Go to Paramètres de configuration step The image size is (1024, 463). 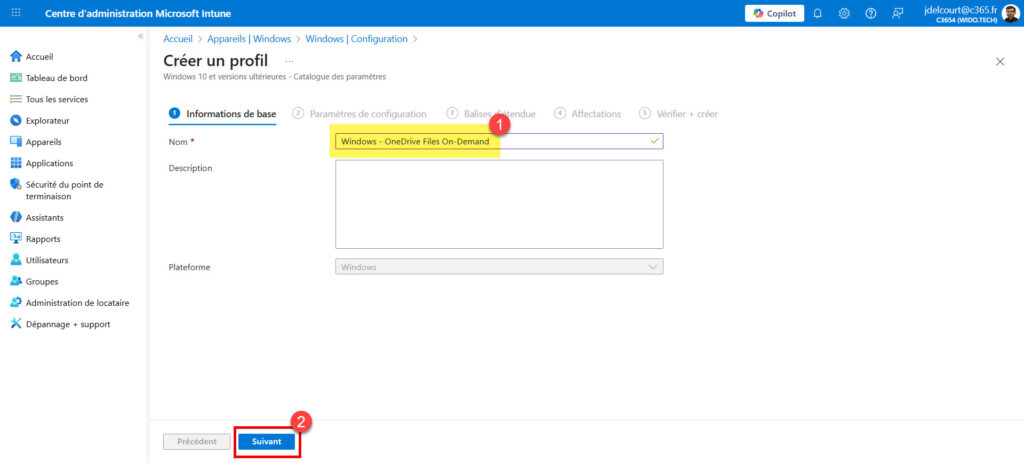tap(367, 114)
